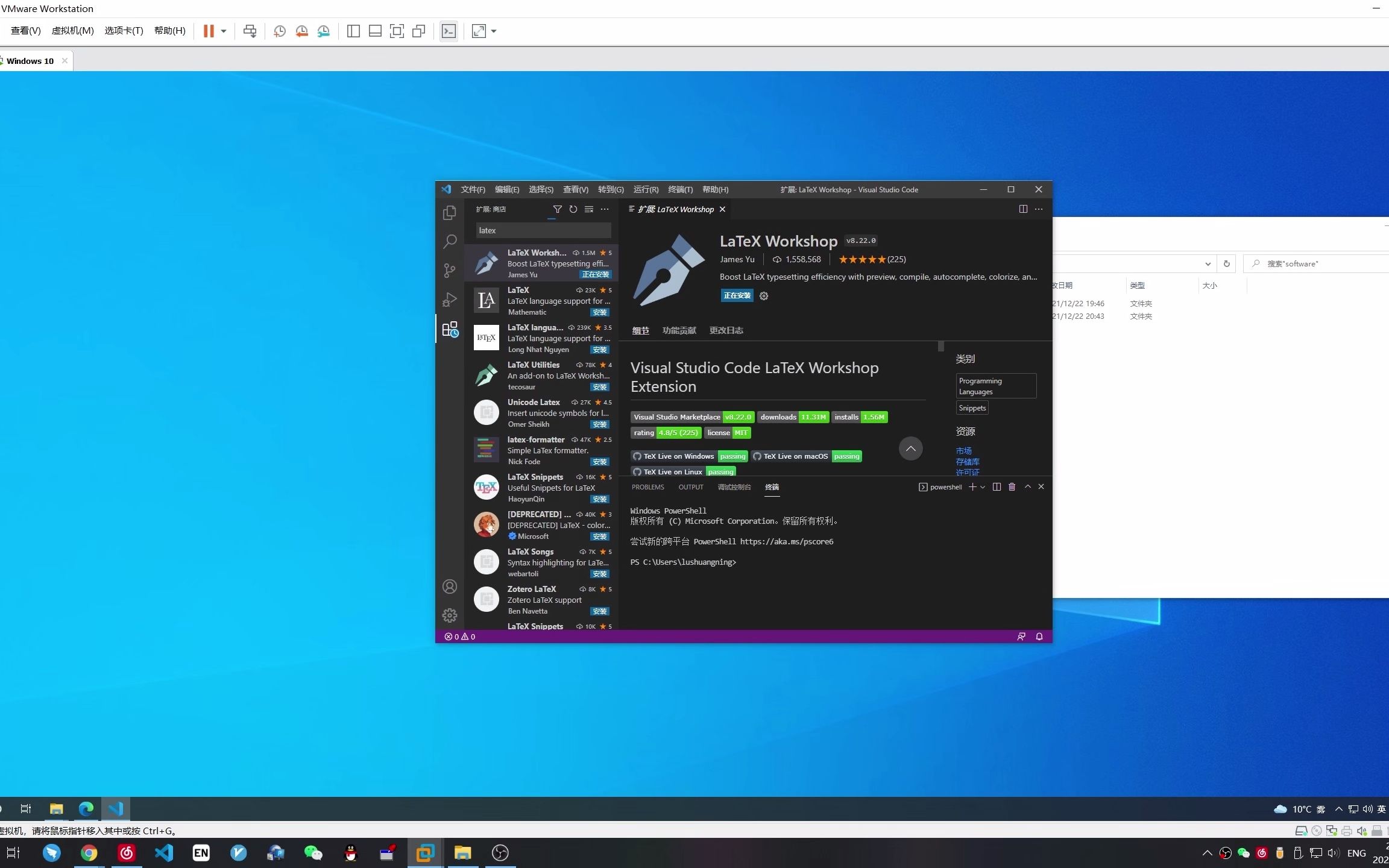Expand terminal panel split options dropdown
The width and height of the screenshot is (1389, 868).
tap(981, 487)
